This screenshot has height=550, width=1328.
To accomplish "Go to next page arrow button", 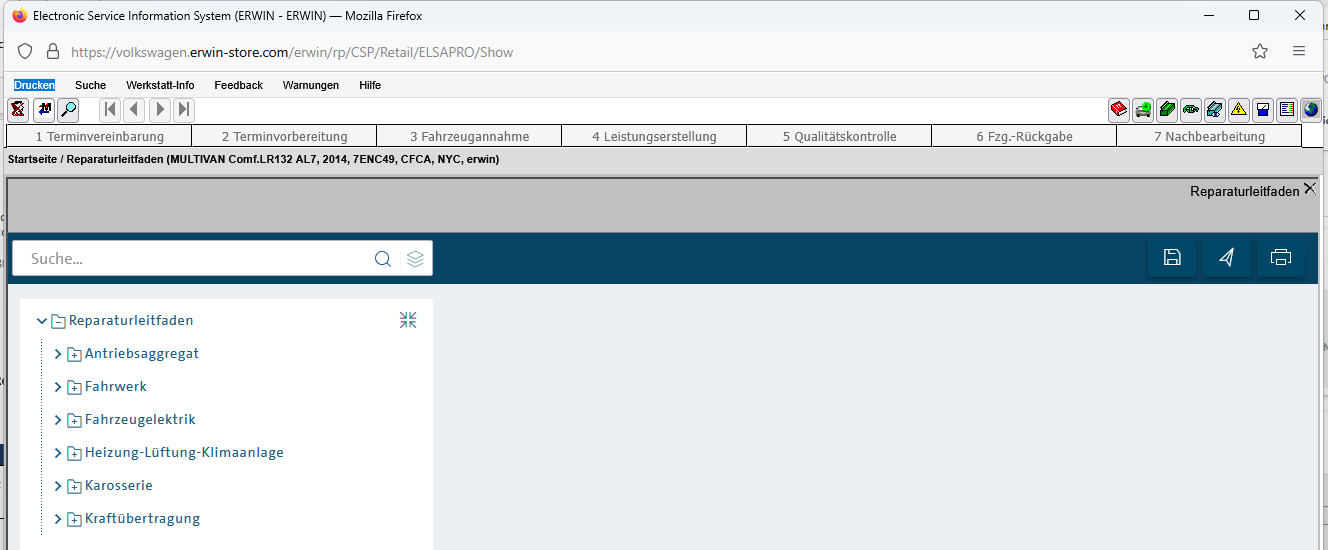I will coord(160,110).
